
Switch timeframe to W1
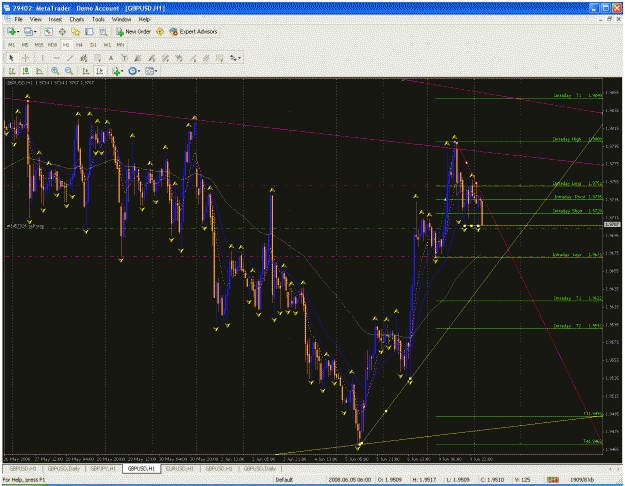pyautogui.click(x=107, y=45)
